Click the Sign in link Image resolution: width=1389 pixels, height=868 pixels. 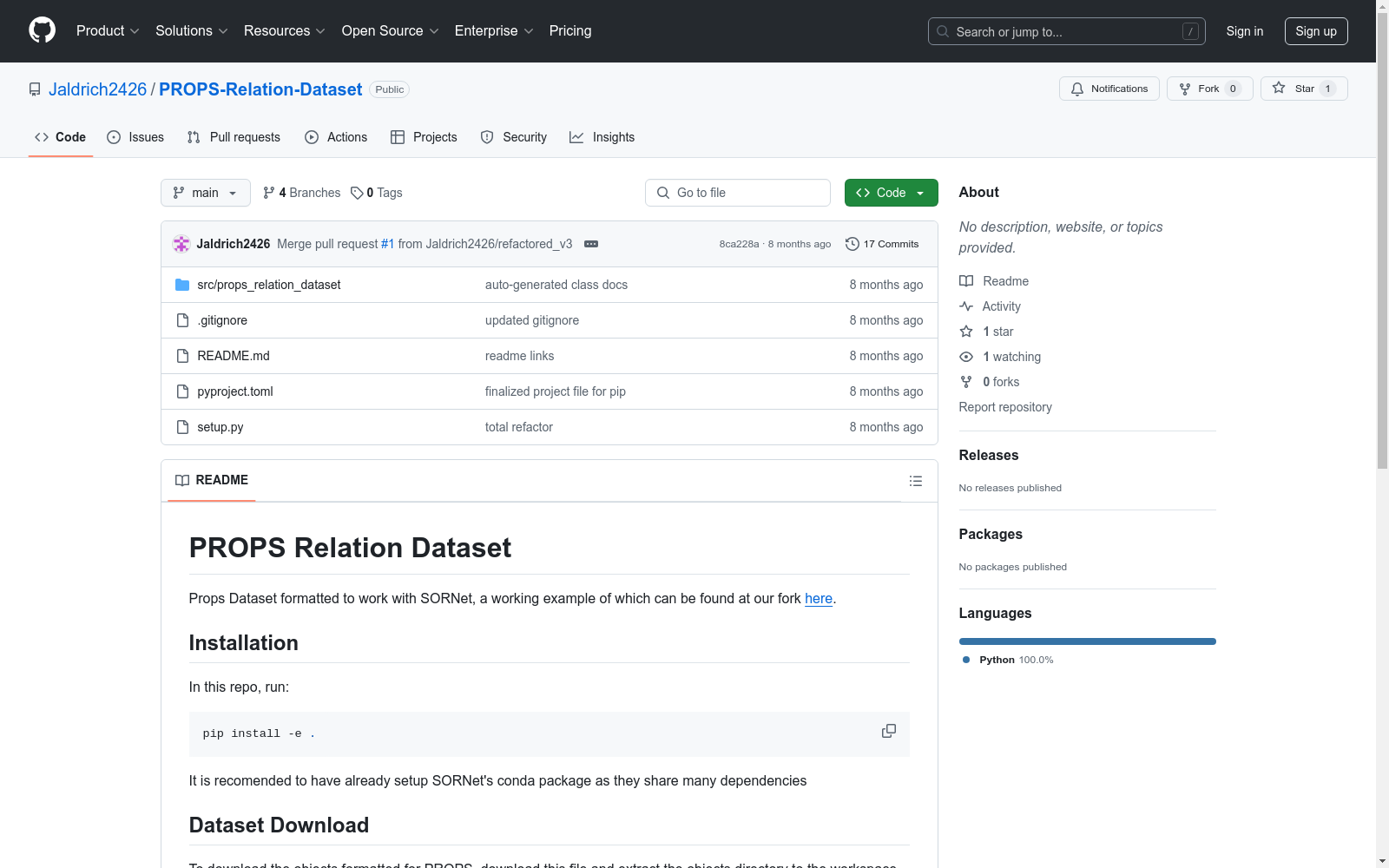[x=1245, y=31]
